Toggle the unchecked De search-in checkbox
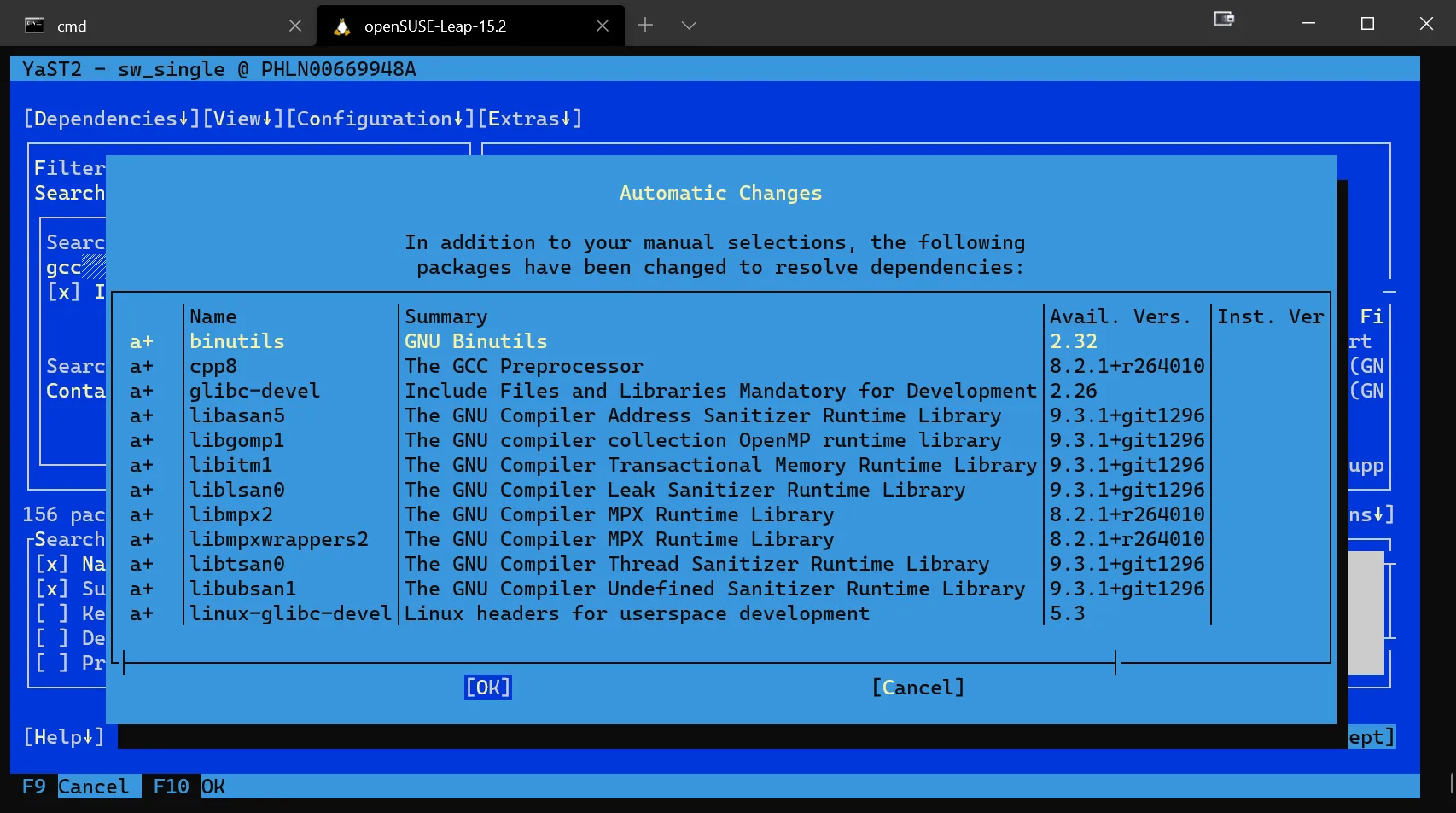This screenshot has width=1456, height=813. click(51, 638)
